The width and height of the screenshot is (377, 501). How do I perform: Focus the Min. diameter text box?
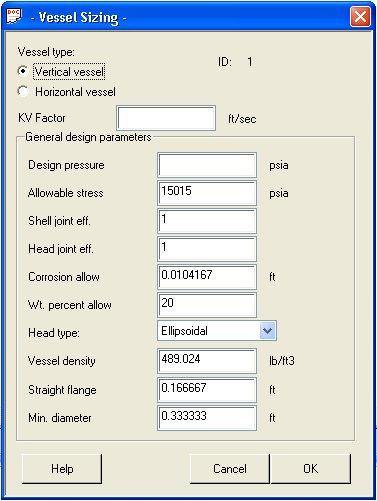coord(207,418)
